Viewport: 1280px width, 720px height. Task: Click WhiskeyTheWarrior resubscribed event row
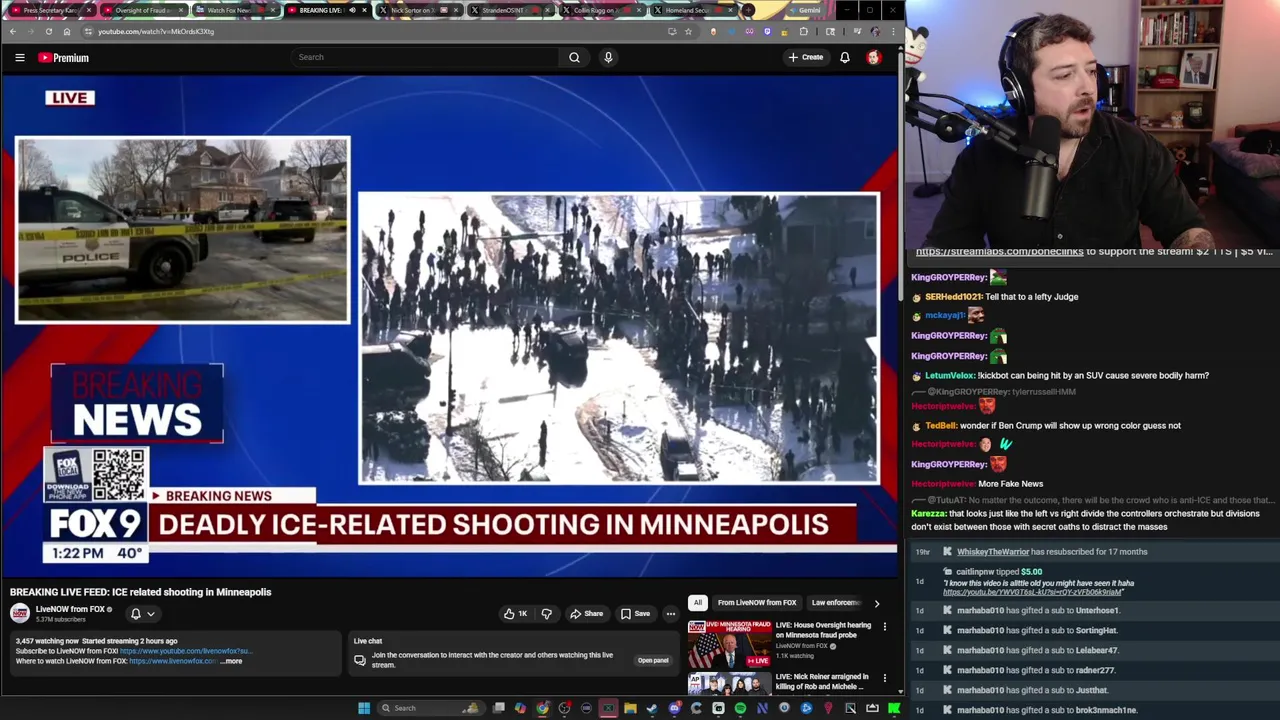pyautogui.click(x=1094, y=552)
